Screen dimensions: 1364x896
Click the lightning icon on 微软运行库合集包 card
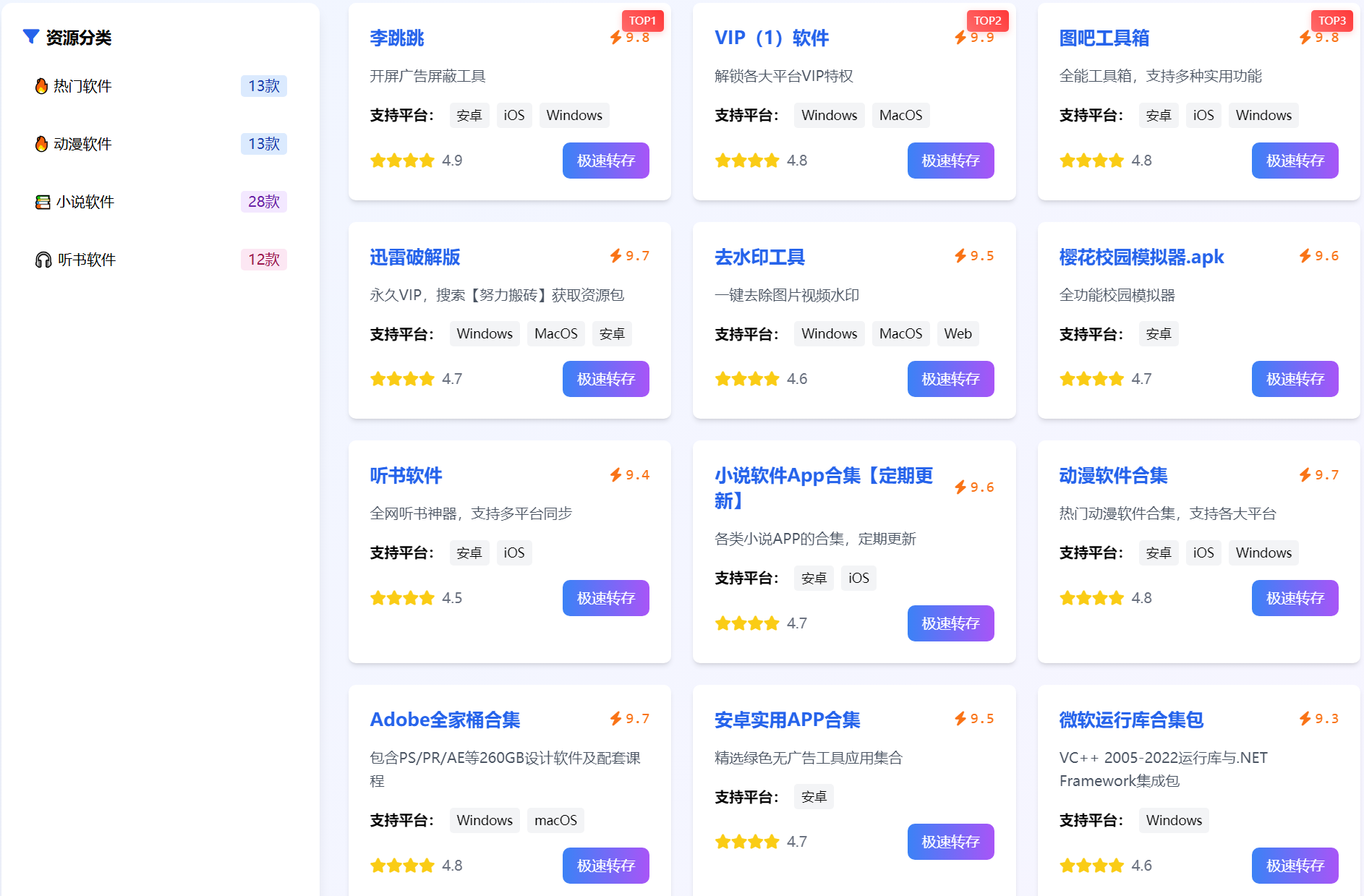tap(1304, 718)
